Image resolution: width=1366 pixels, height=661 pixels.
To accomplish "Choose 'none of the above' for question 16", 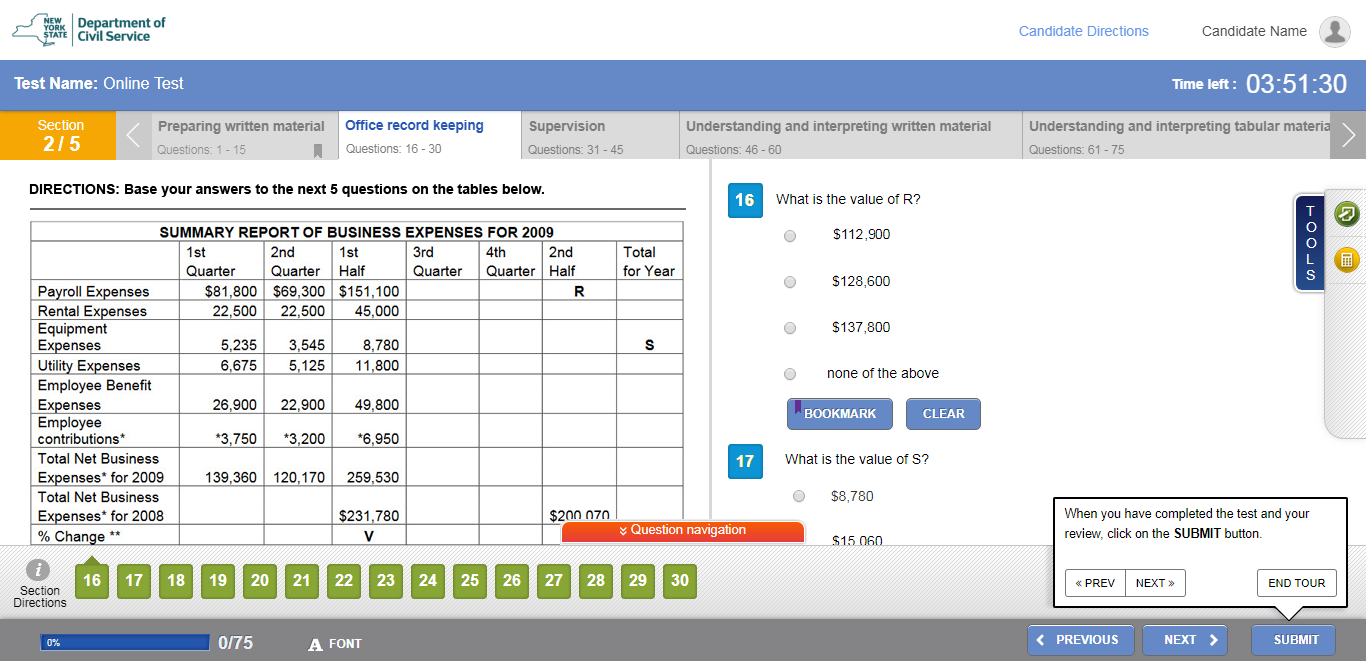I will click(x=790, y=374).
